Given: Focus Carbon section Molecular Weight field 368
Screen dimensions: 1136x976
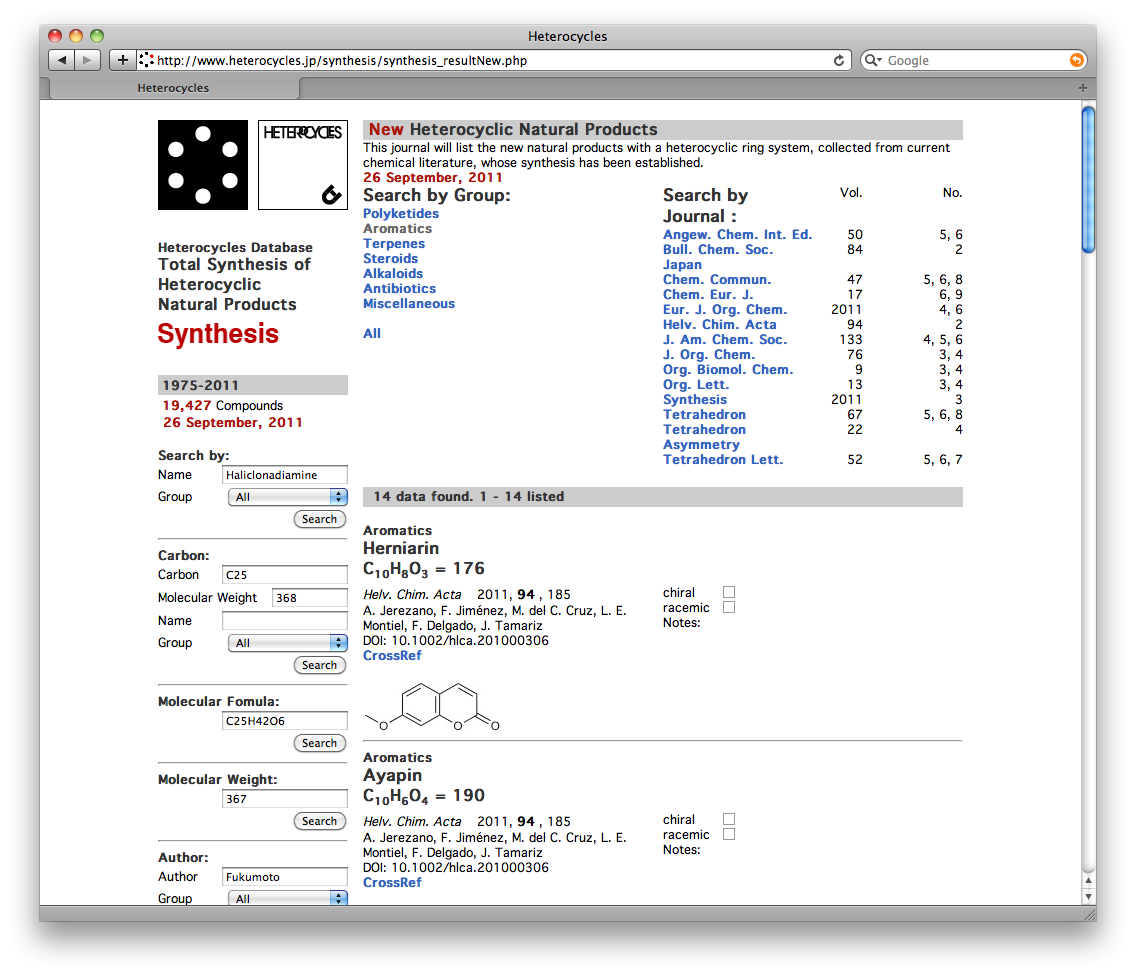Looking at the screenshot, I should 310,598.
